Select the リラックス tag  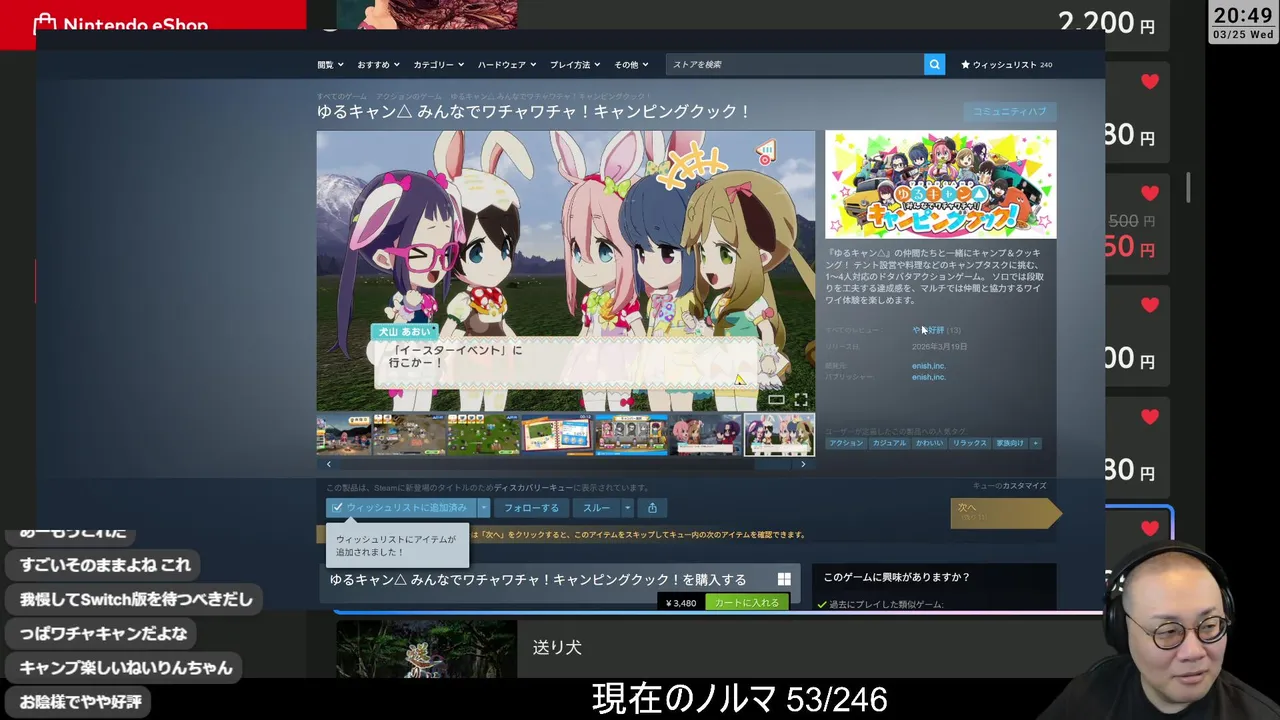(969, 443)
